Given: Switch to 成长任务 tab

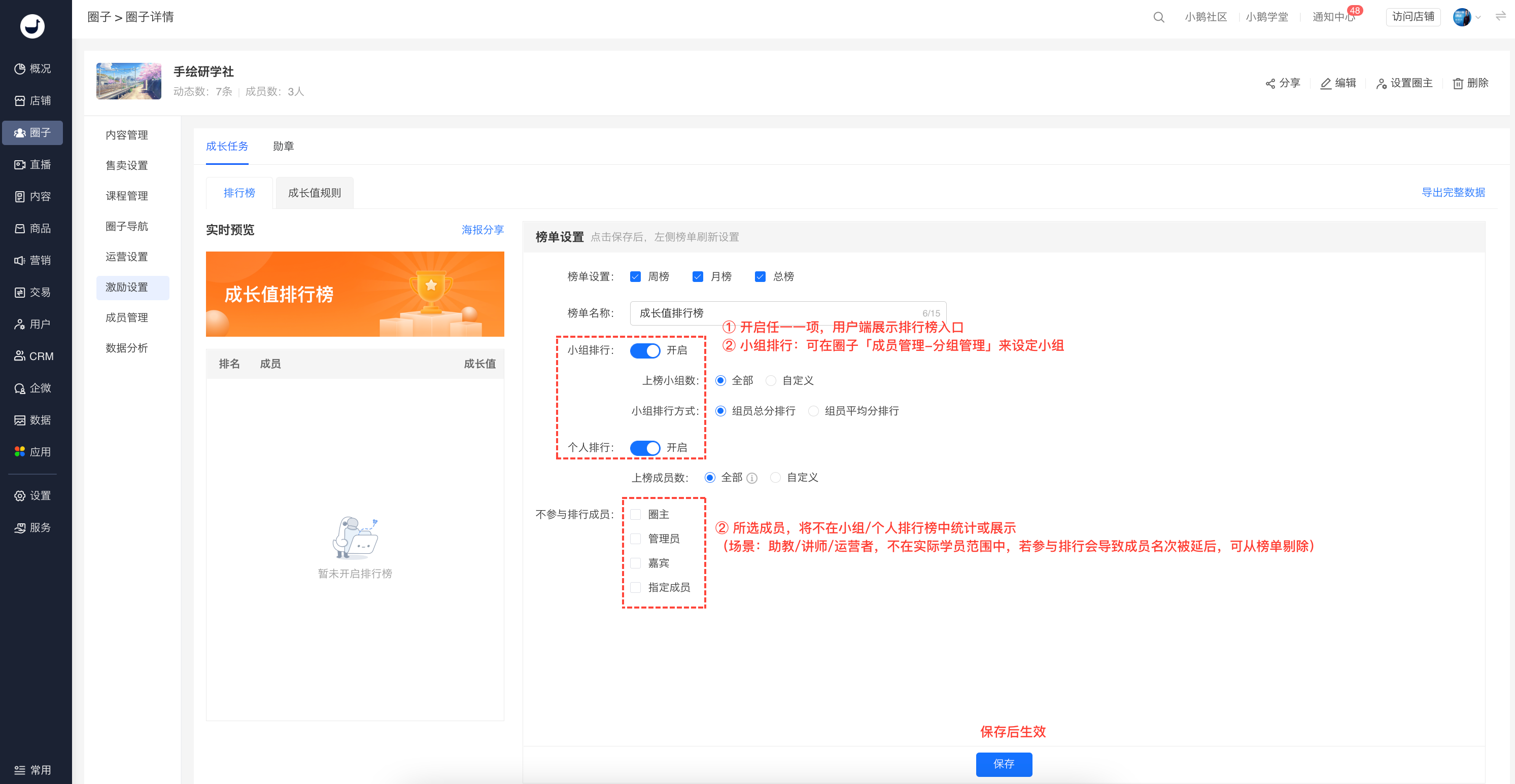Looking at the screenshot, I should [227, 147].
